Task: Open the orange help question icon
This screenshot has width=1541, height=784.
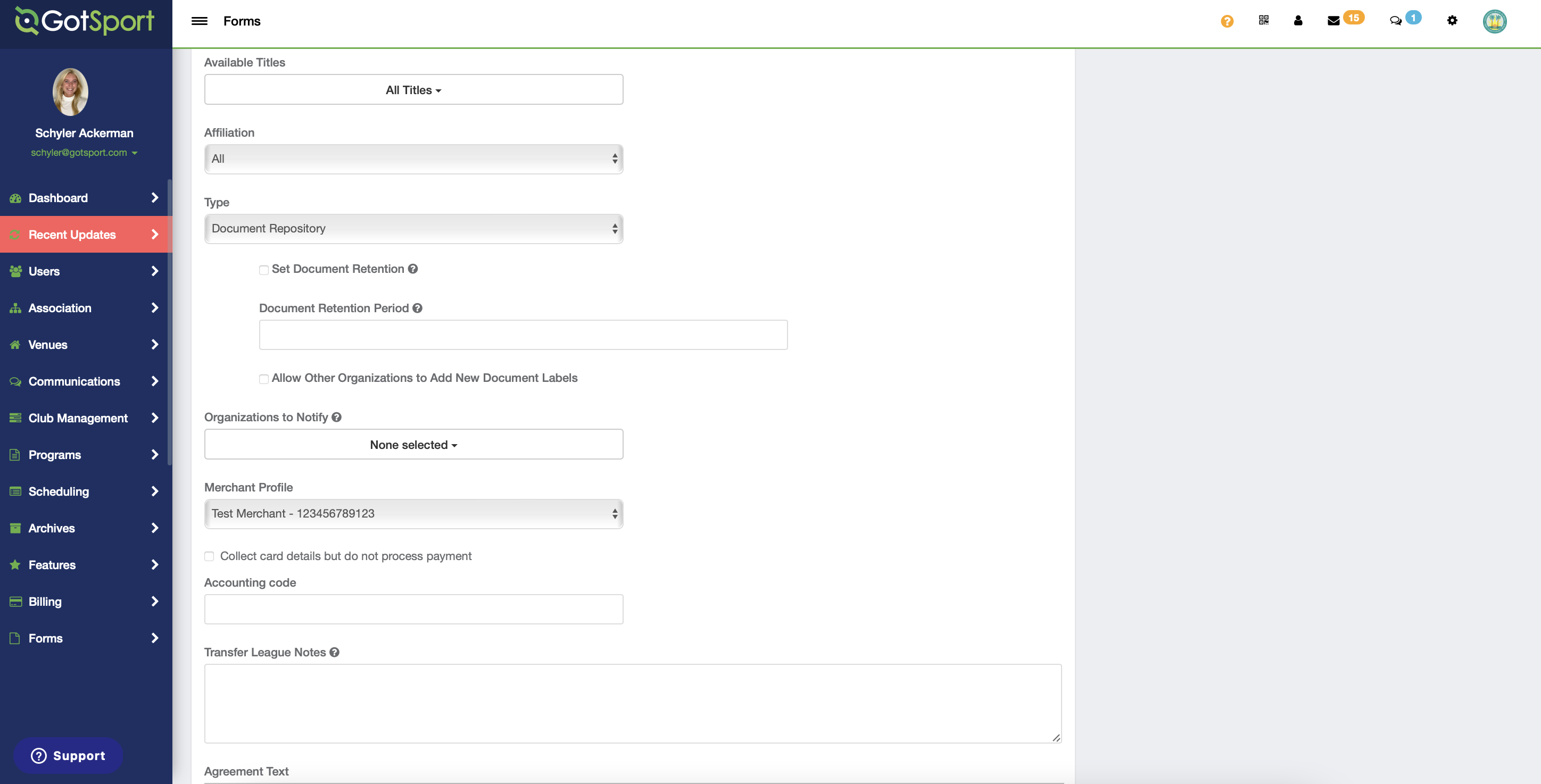Action: (x=1227, y=21)
